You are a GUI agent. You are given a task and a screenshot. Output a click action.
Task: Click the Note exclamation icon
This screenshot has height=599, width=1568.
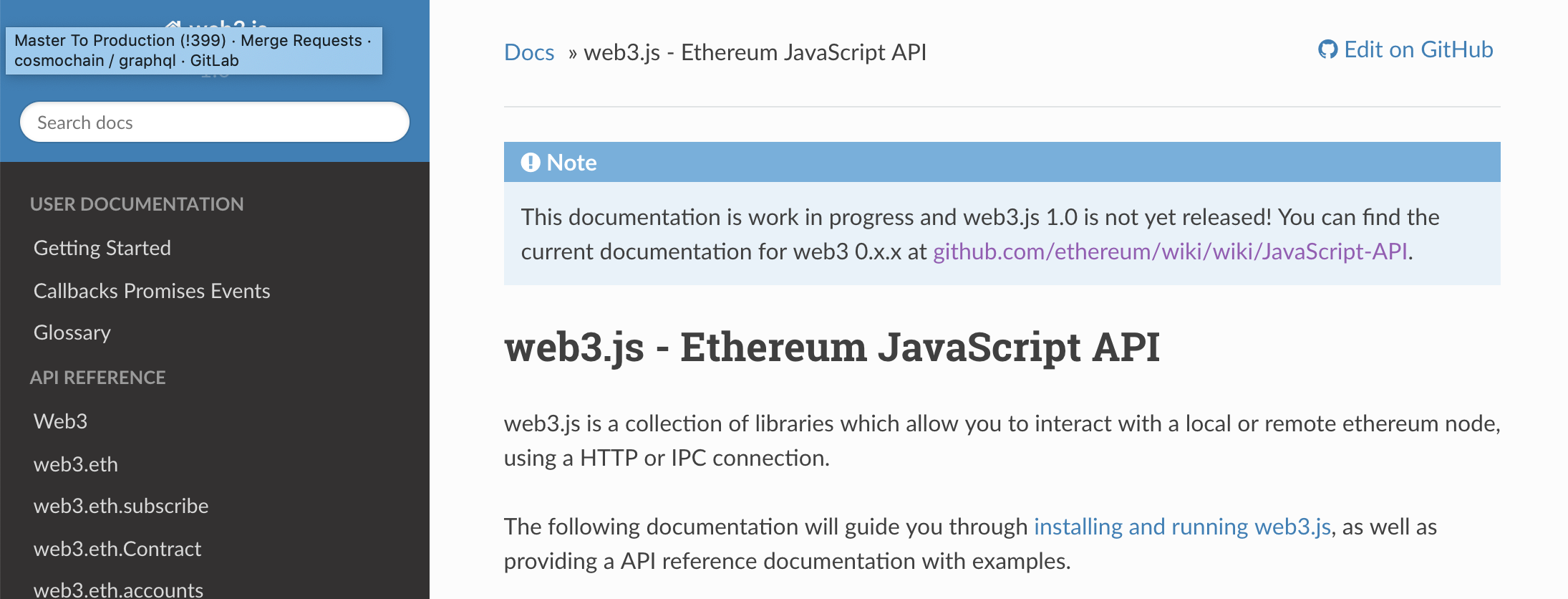tap(531, 163)
